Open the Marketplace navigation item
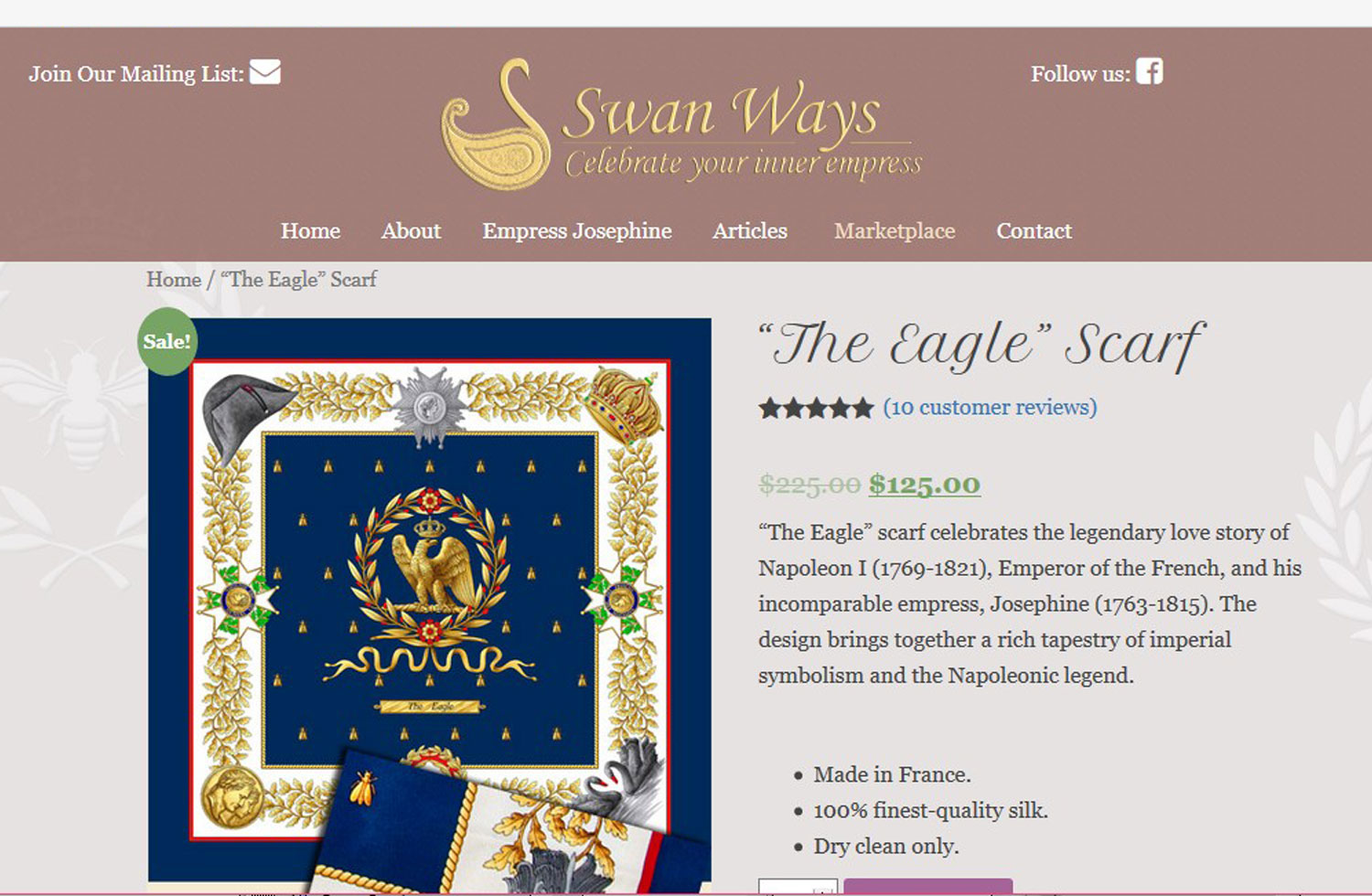The height and width of the screenshot is (896, 1372). tap(895, 231)
